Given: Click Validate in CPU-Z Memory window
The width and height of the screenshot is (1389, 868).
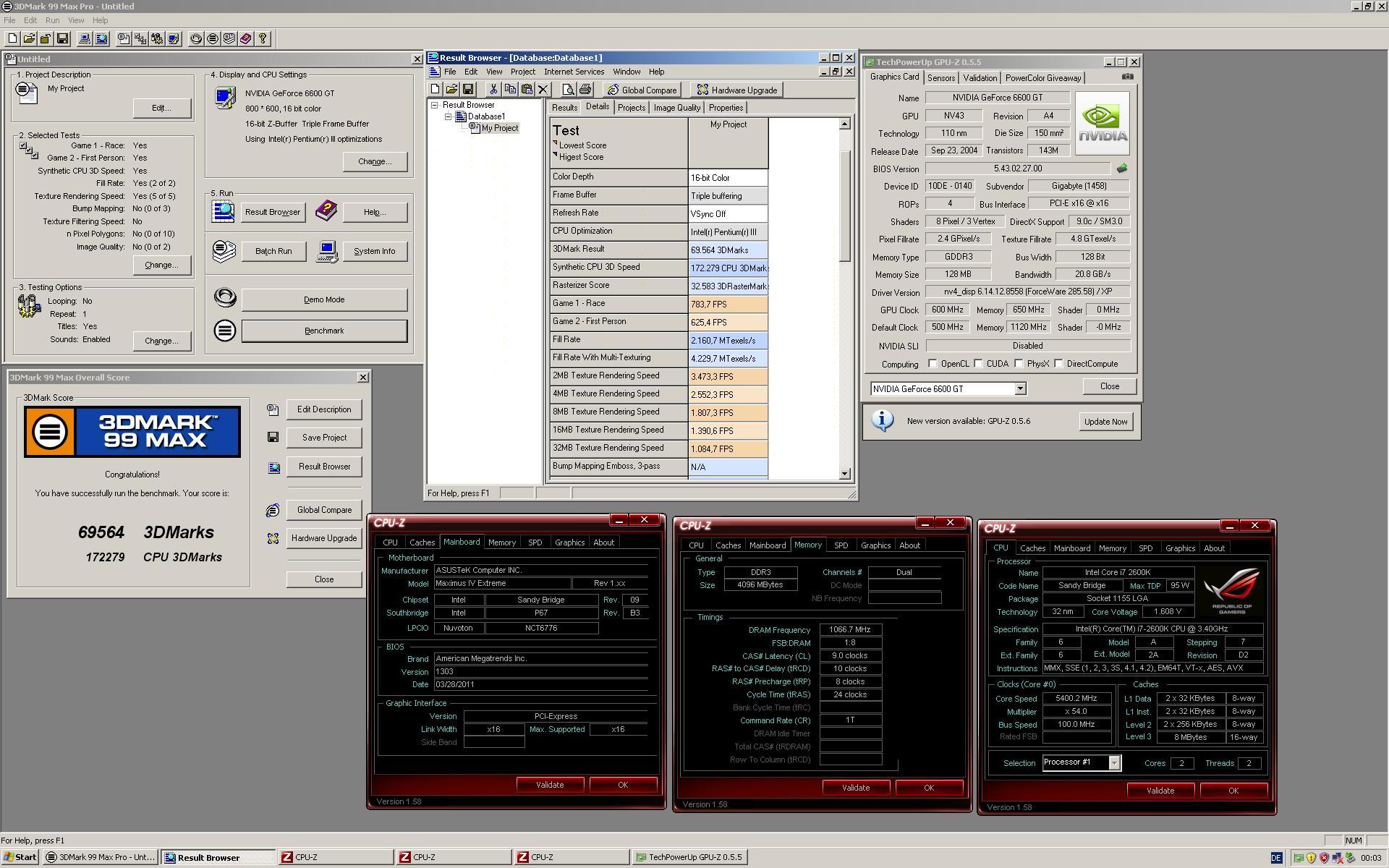Looking at the screenshot, I should point(856,788).
